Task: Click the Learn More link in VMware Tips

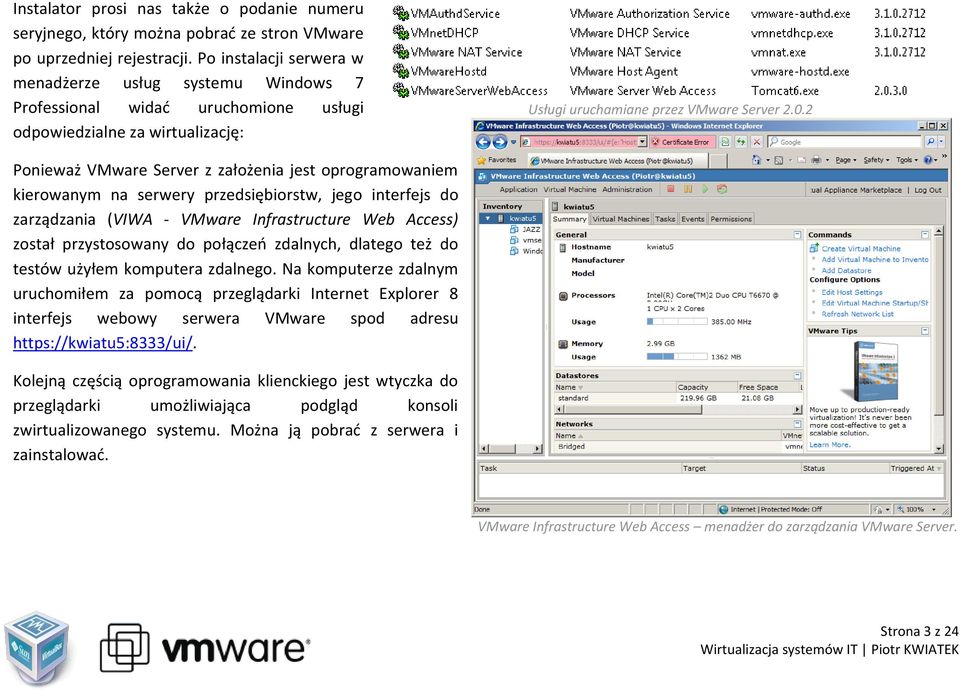Action: click(x=830, y=445)
